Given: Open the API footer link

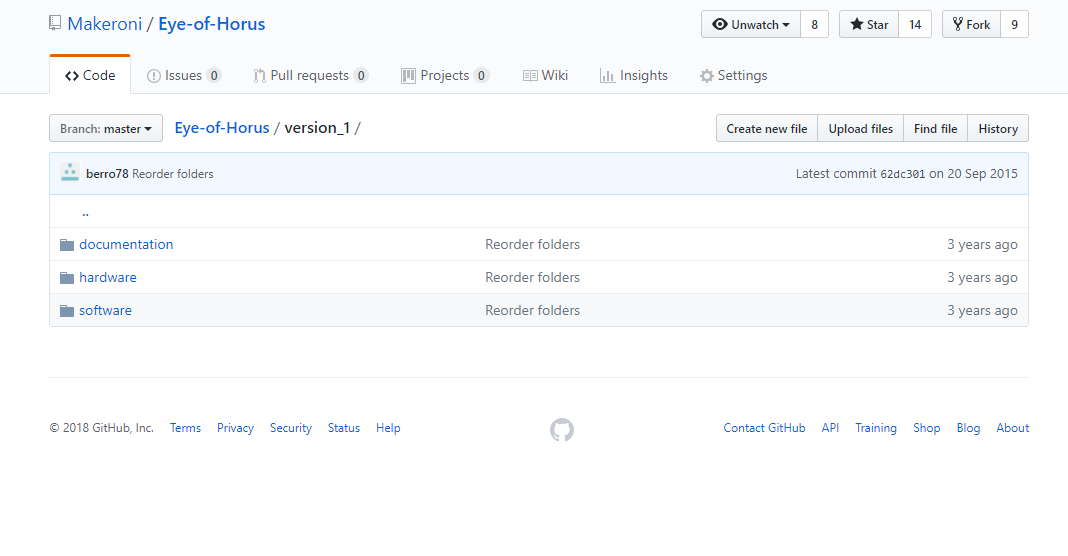Looking at the screenshot, I should (830, 428).
